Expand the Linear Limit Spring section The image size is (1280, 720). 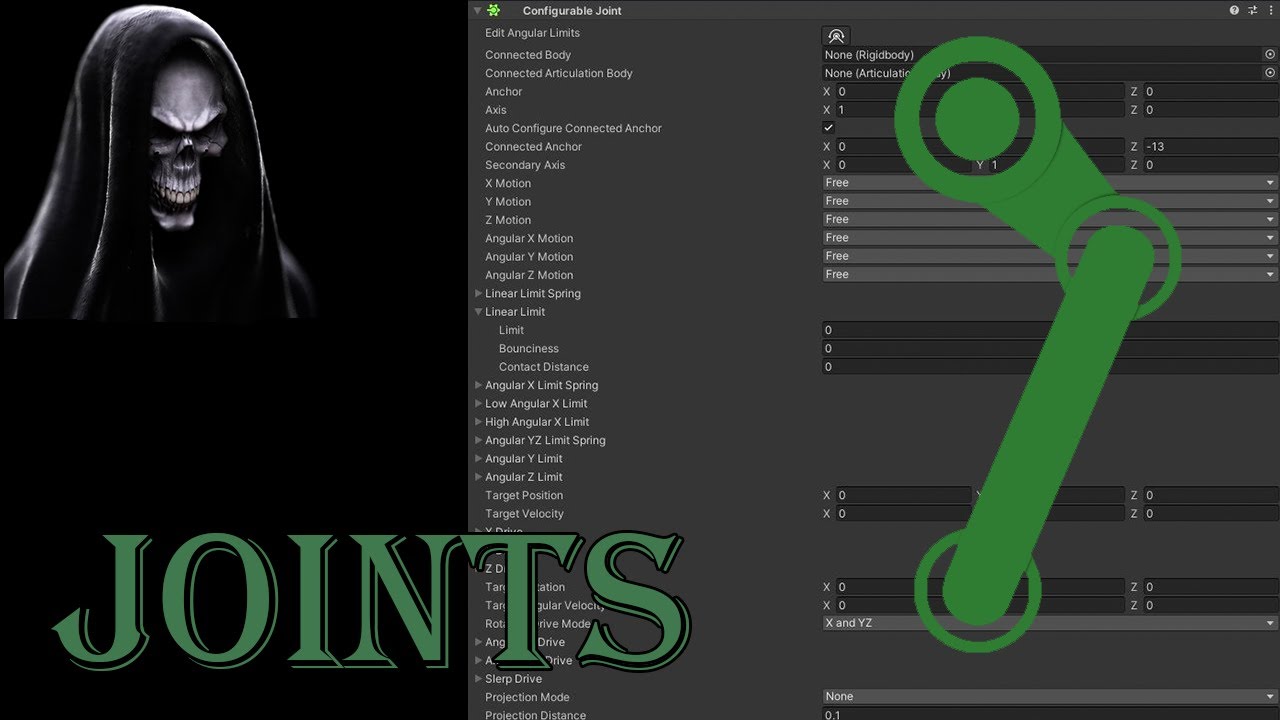[x=478, y=293]
